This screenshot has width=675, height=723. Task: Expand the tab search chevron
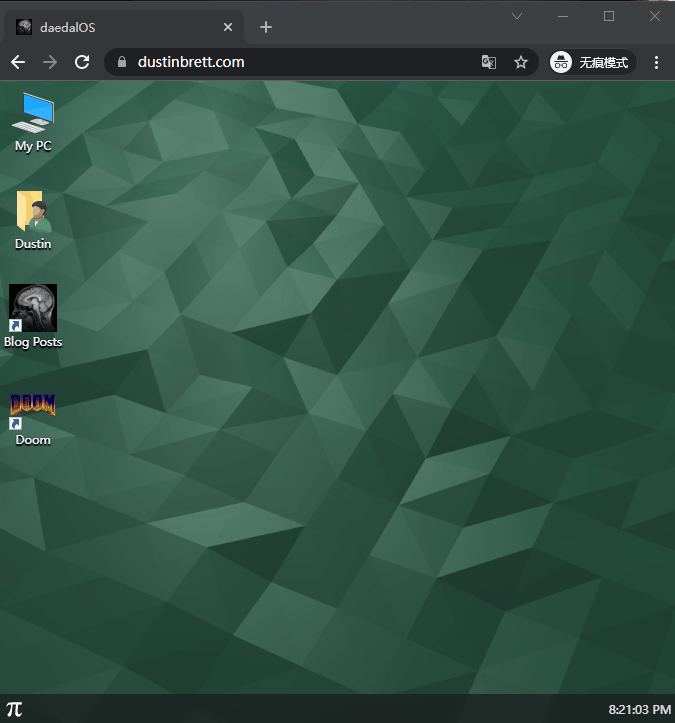click(517, 16)
